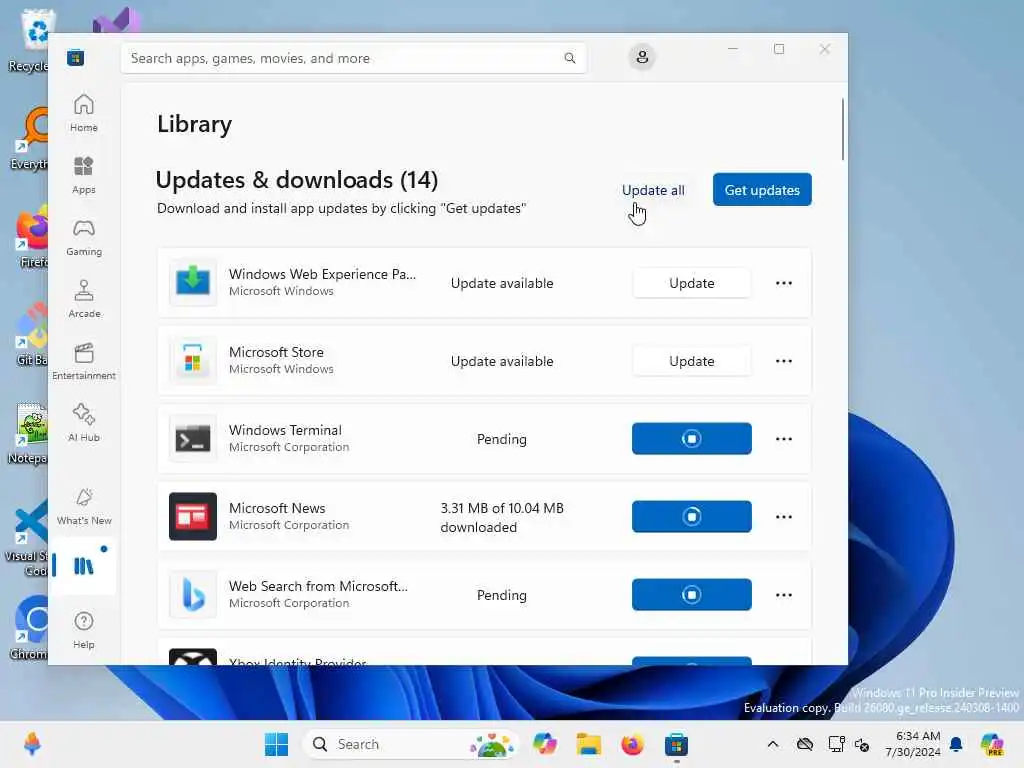Open the AI Hub section
Image resolution: width=1024 pixels, height=768 pixels.
click(x=84, y=423)
